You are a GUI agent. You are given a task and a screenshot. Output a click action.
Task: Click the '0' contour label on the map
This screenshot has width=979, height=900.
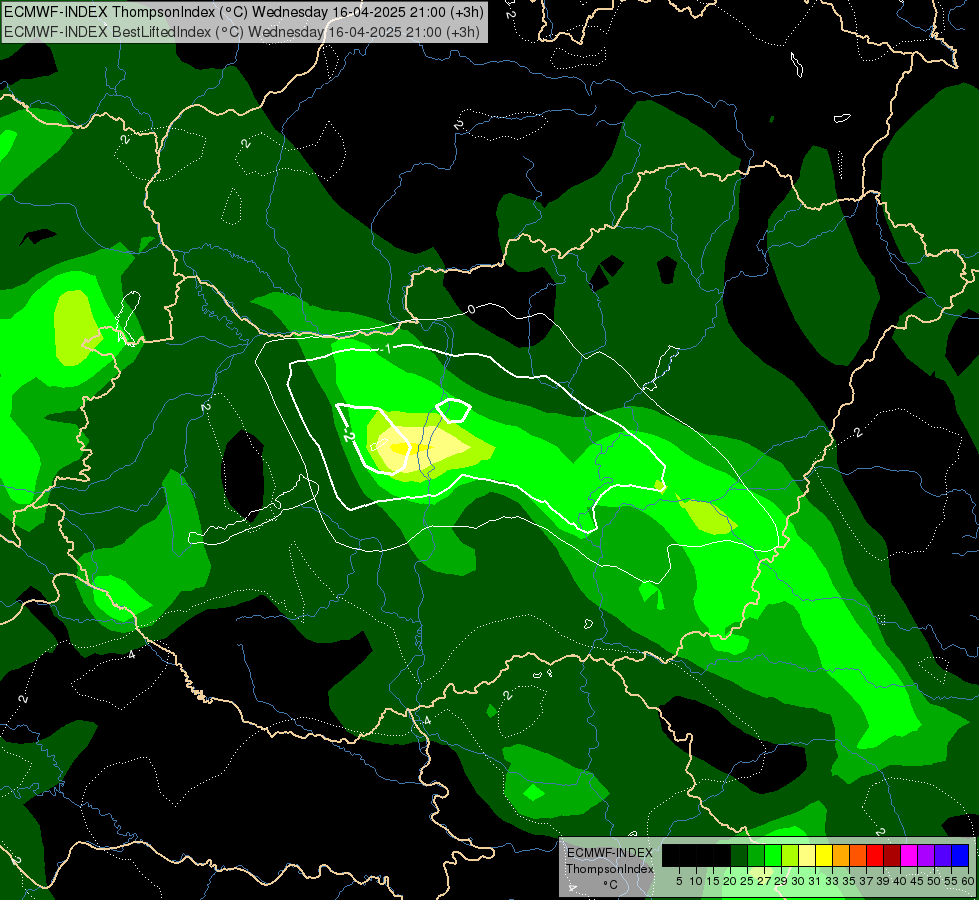pos(471,309)
